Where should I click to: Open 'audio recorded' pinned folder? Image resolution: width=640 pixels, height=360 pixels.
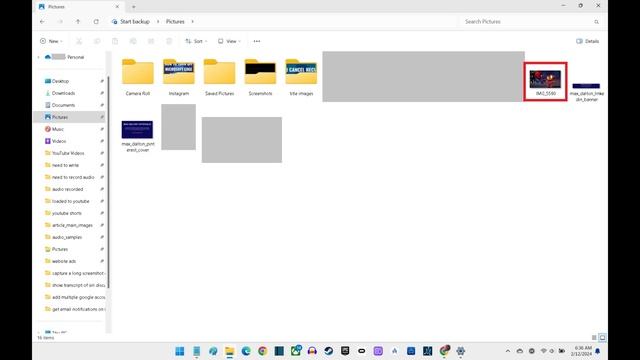pyautogui.click(x=67, y=189)
